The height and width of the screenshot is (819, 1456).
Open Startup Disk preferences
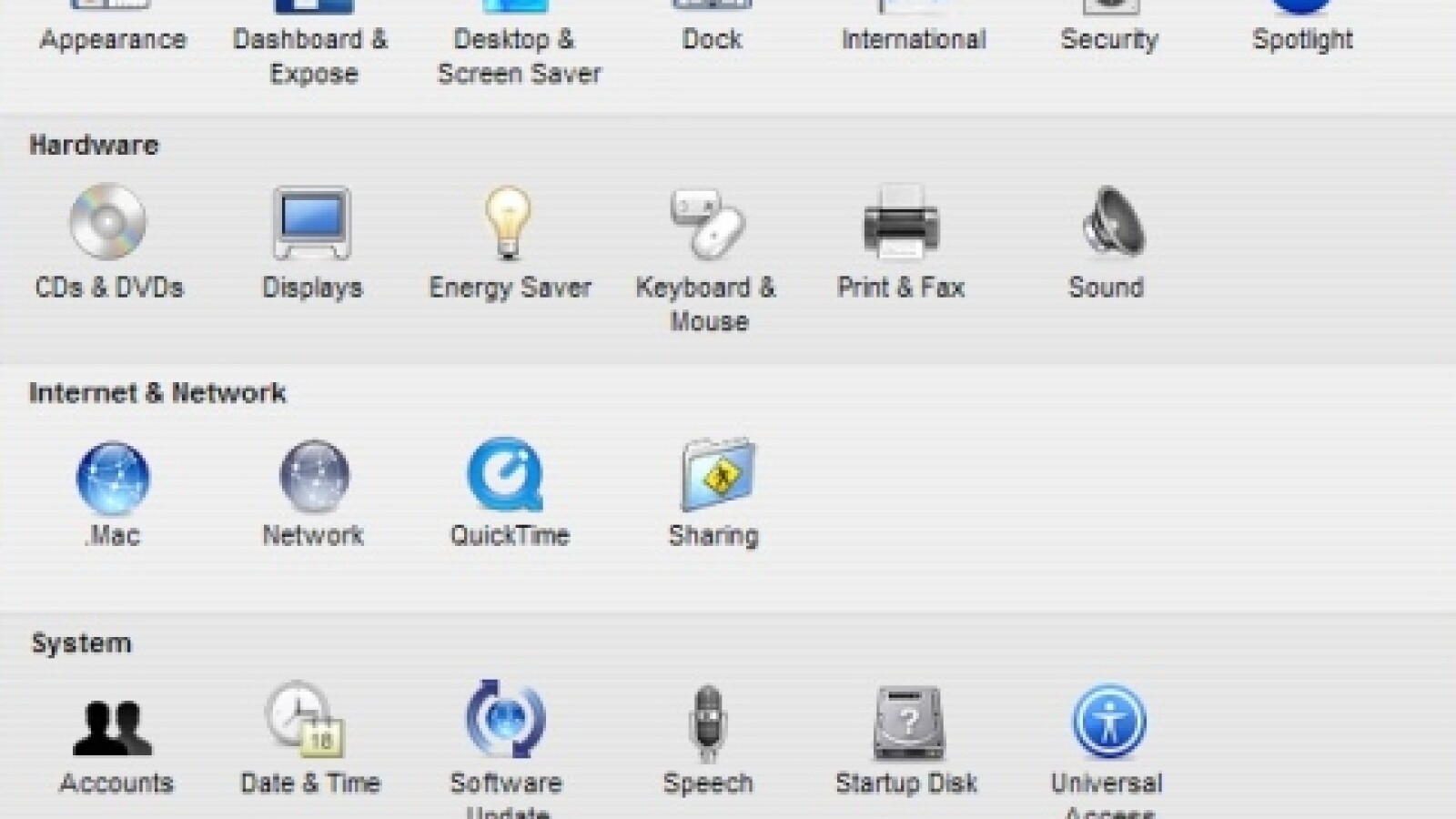(x=907, y=723)
